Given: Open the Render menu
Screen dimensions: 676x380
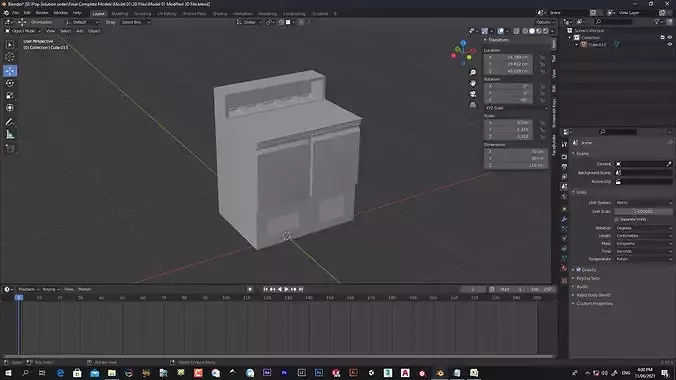Looking at the screenshot, I should tap(42, 13).
